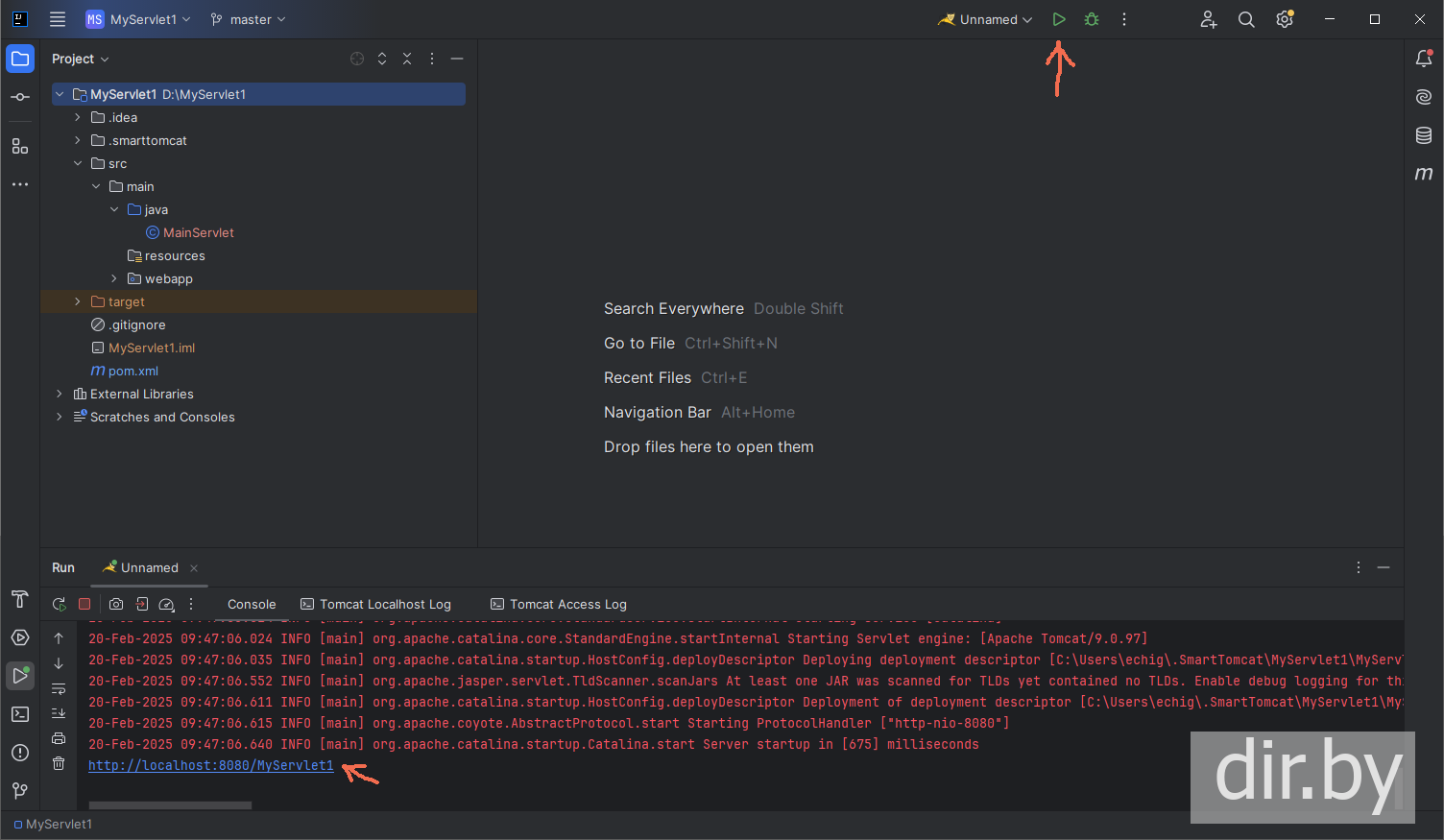
Task: Open the Database tool window
Action: 1424,135
